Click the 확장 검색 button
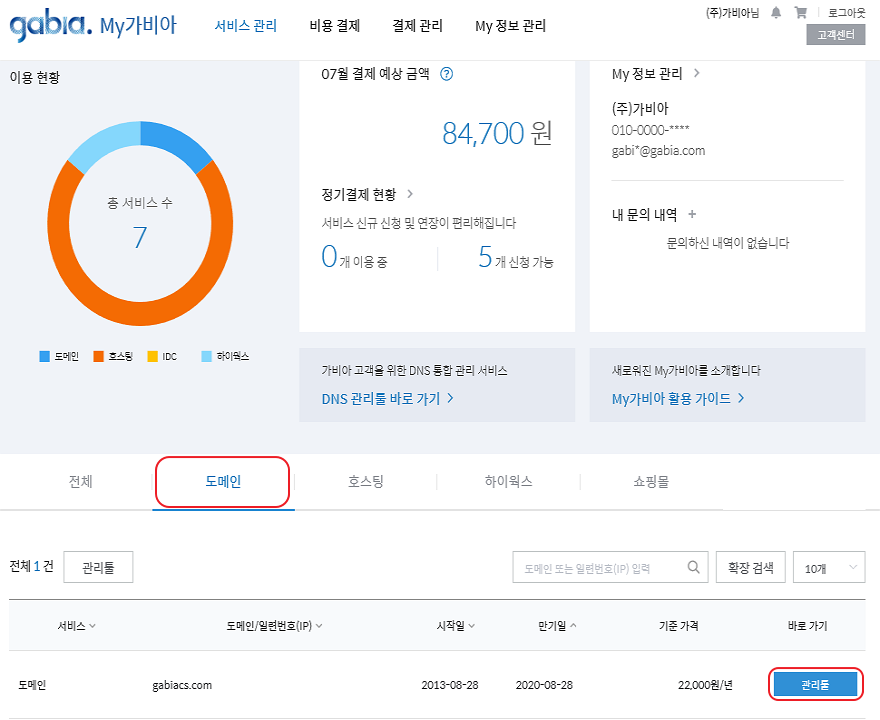This screenshot has height=720, width=880. [x=750, y=567]
